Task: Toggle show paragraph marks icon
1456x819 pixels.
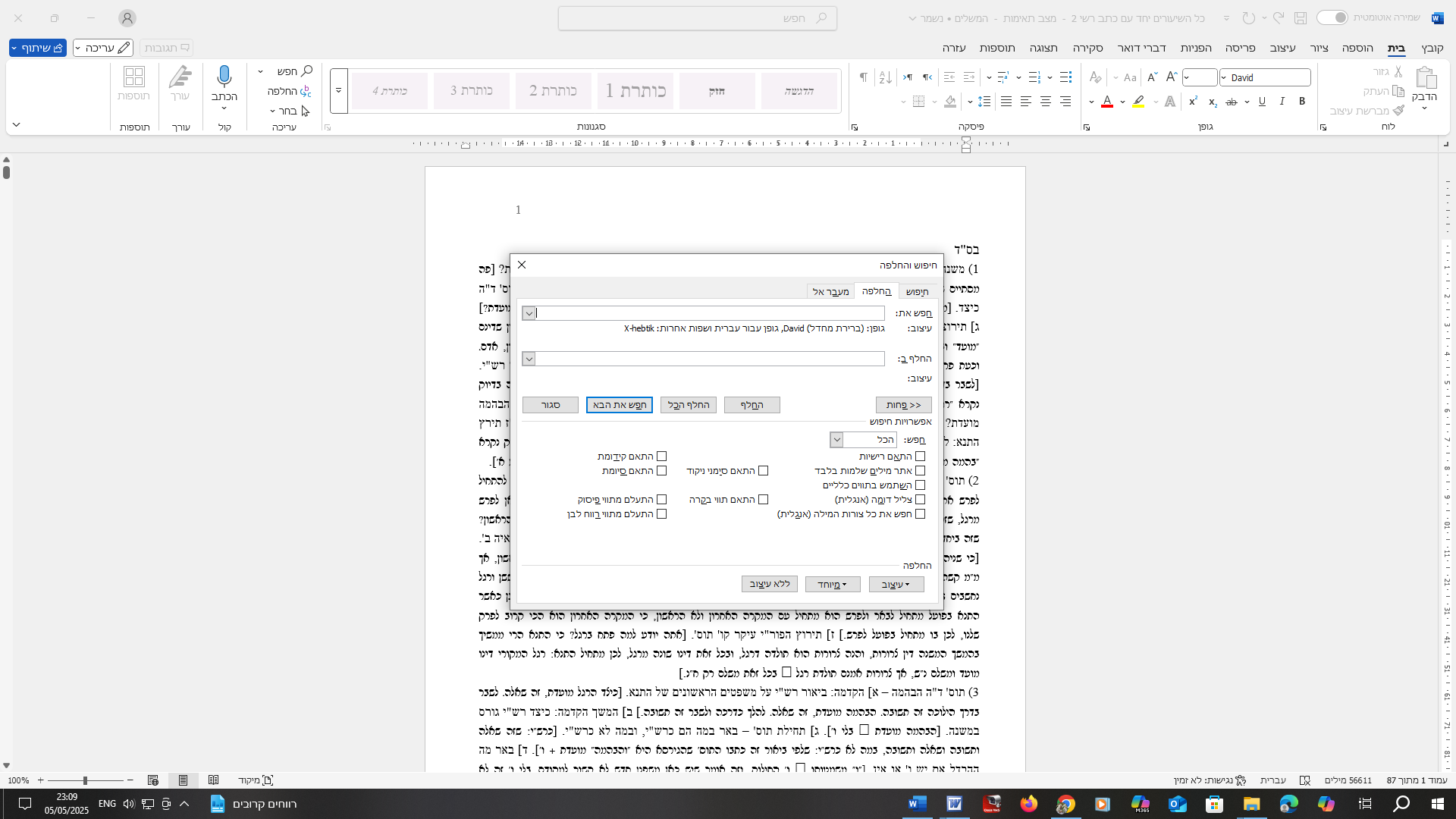Action: (x=863, y=77)
